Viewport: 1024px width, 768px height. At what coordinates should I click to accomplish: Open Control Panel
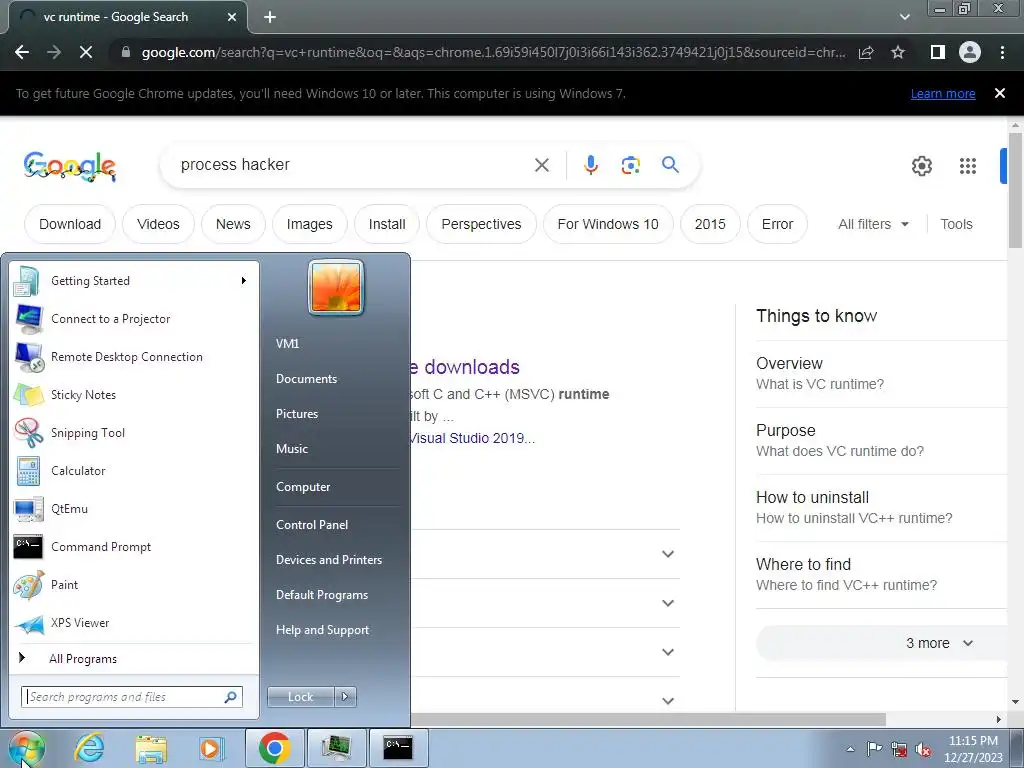[x=312, y=525]
